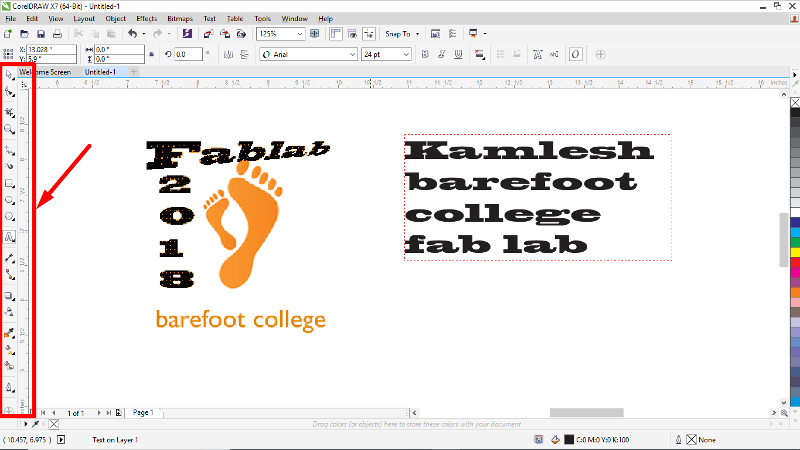Click the X position field
The image size is (800, 450).
(x=51, y=49)
